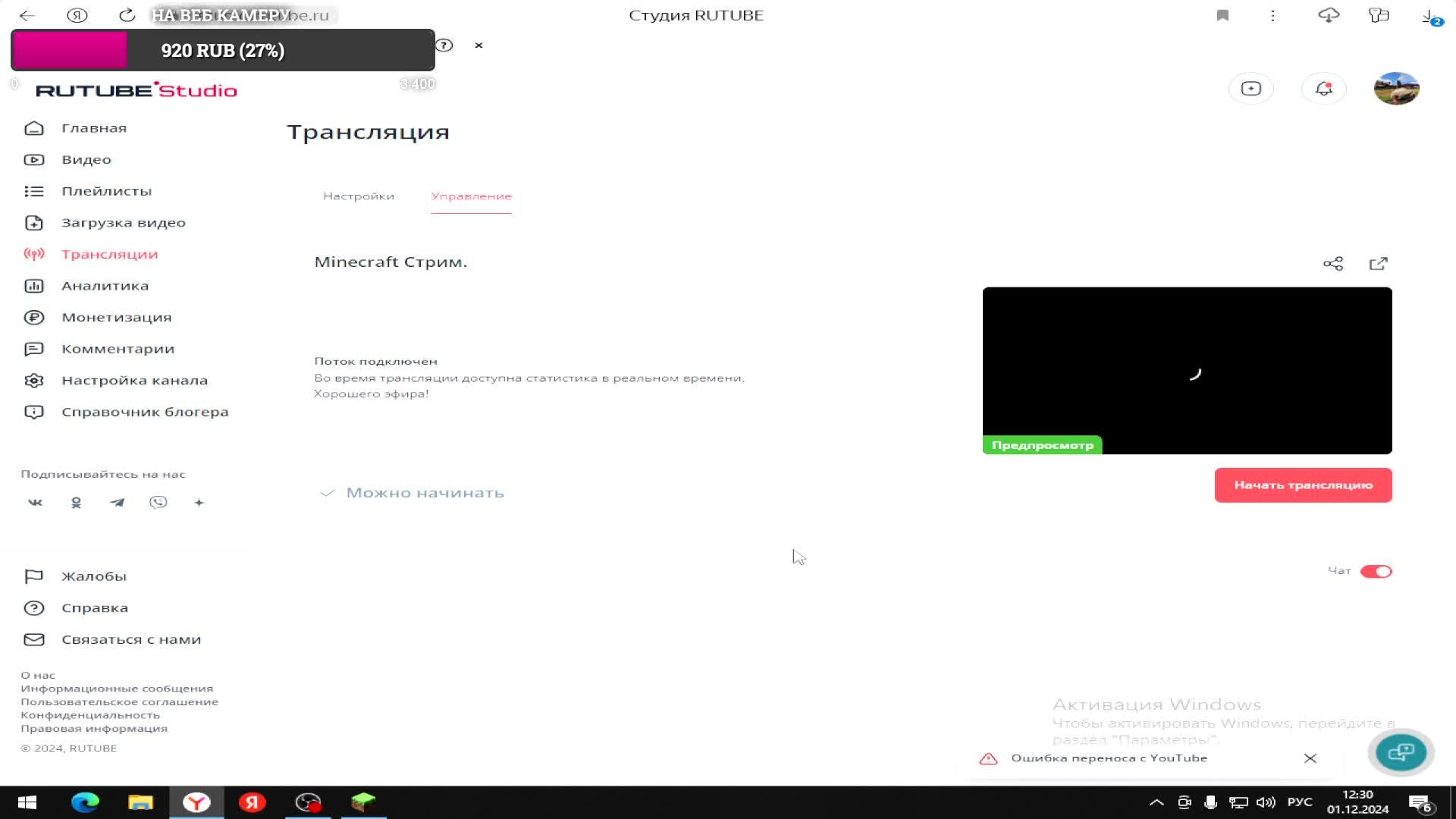
Task: Open stream in new window icon
Action: click(1378, 264)
